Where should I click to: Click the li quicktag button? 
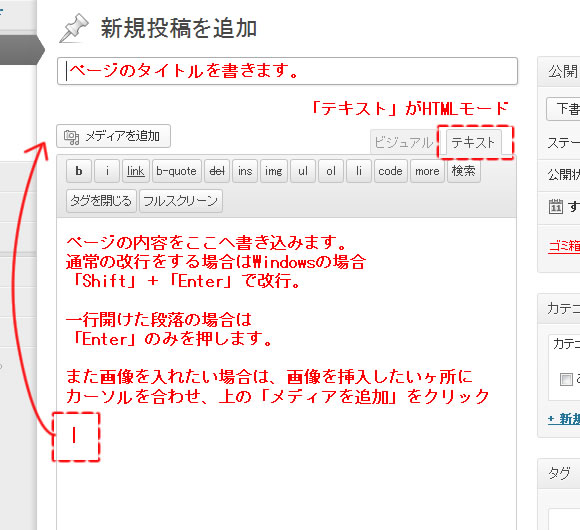(359, 171)
